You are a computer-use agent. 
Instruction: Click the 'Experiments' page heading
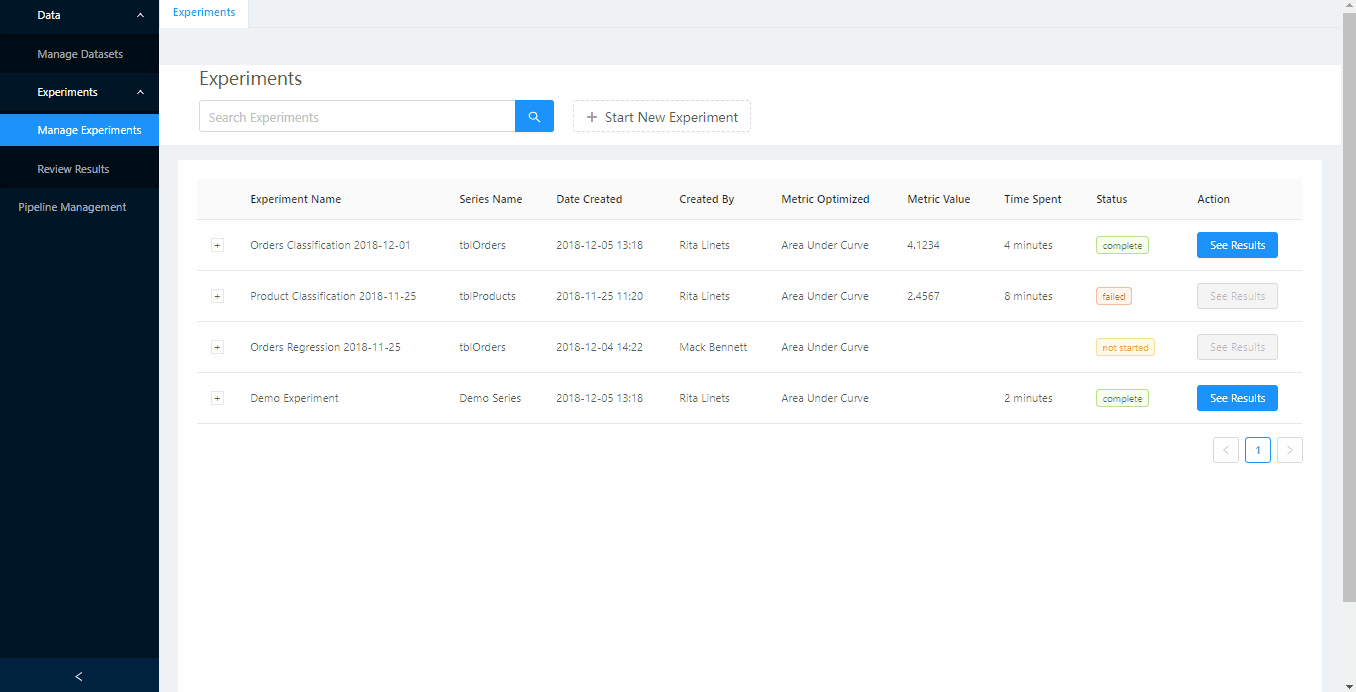[250, 78]
